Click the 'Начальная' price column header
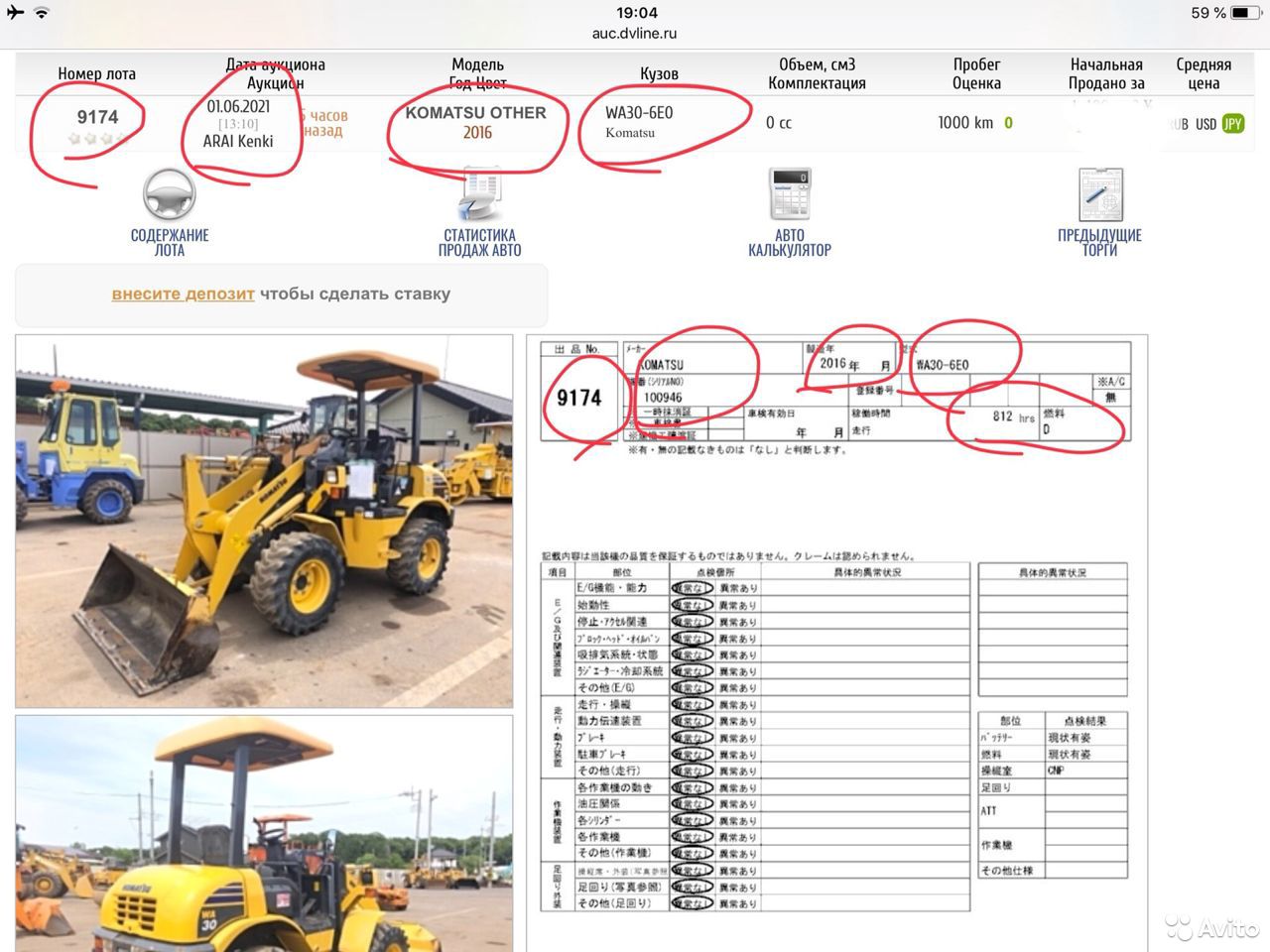Screen dimensions: 1270x952 pyautogui.click(x=1106, y=64)
